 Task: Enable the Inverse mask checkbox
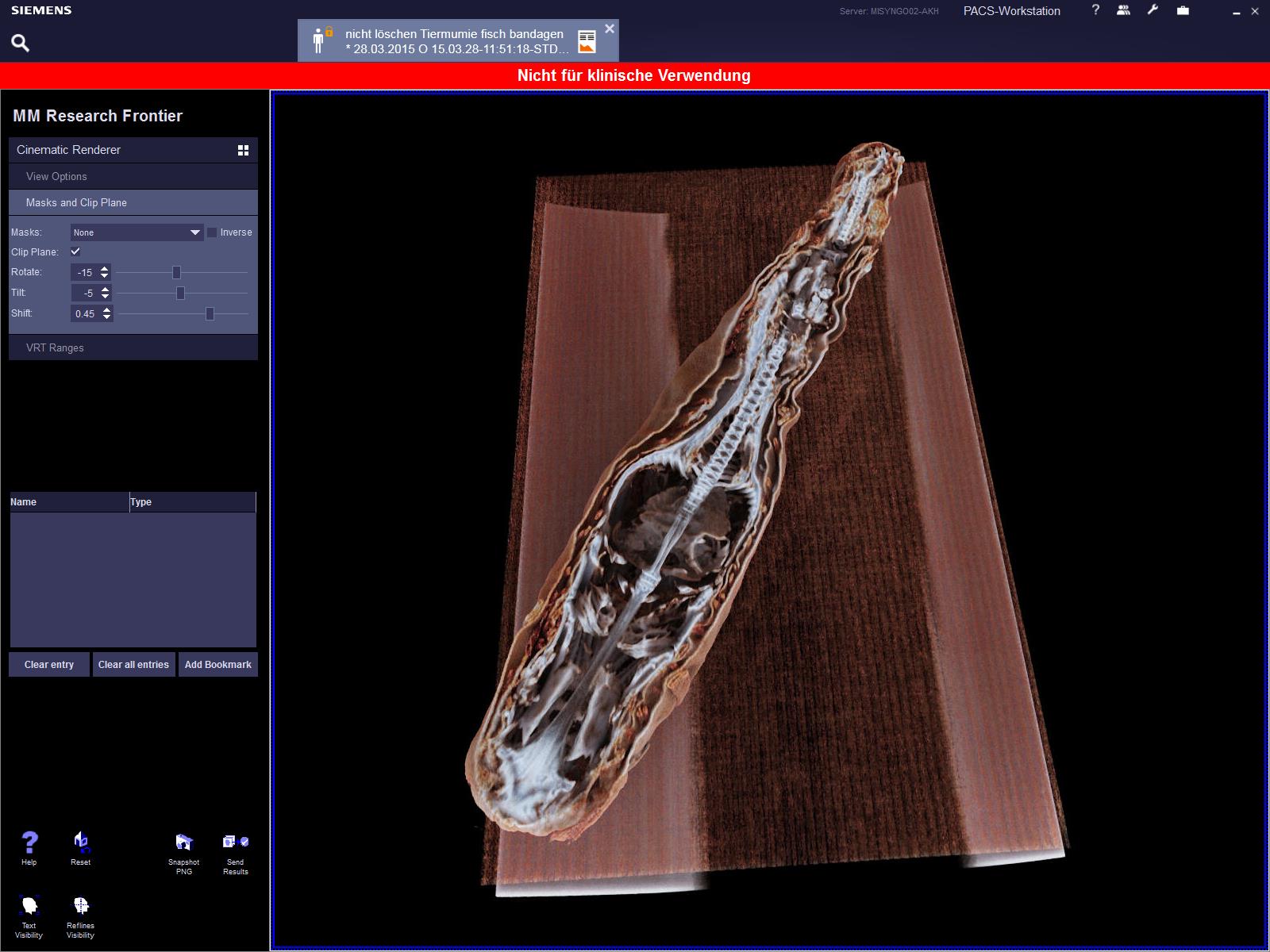point(212,232)
